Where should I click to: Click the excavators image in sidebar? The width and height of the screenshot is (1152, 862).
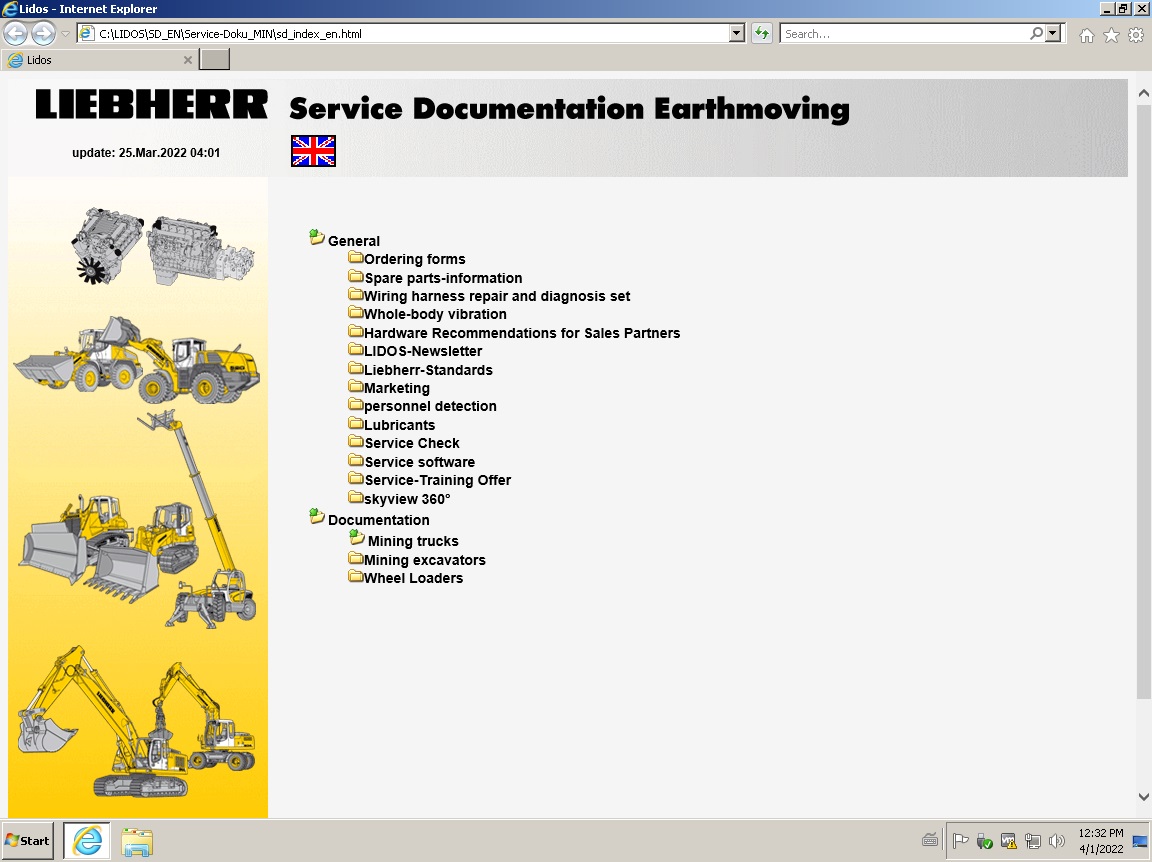pyautogui.click(x=137, y=722)
